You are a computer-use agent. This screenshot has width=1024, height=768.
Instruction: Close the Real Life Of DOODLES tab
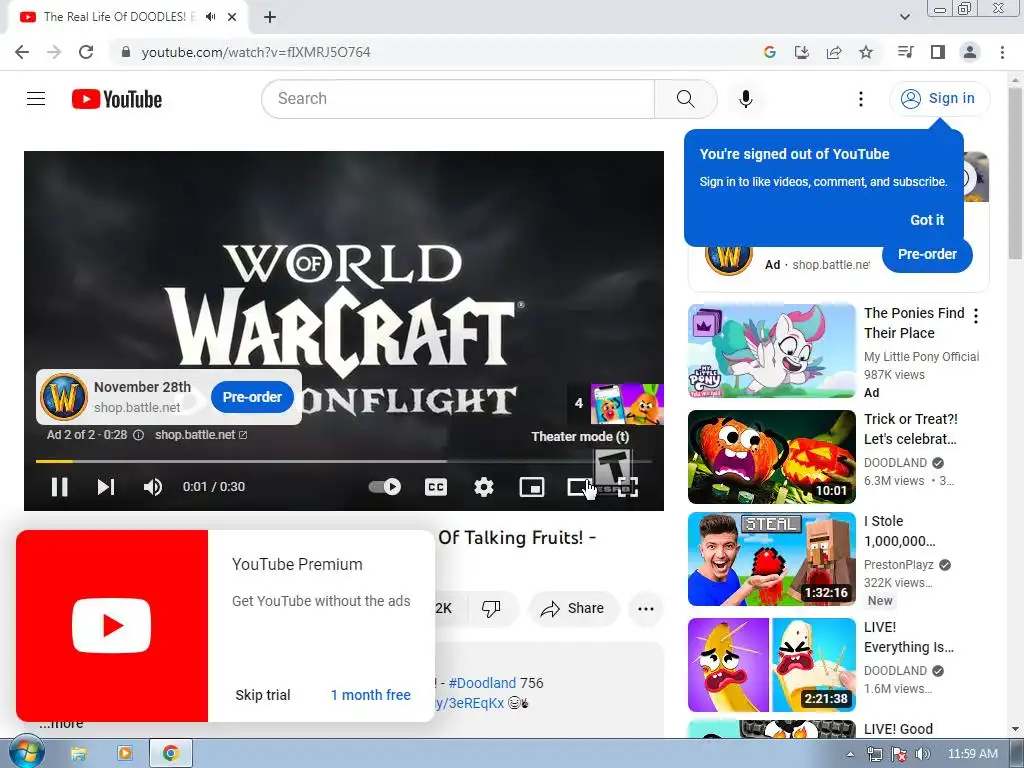(x=232, y=17)
